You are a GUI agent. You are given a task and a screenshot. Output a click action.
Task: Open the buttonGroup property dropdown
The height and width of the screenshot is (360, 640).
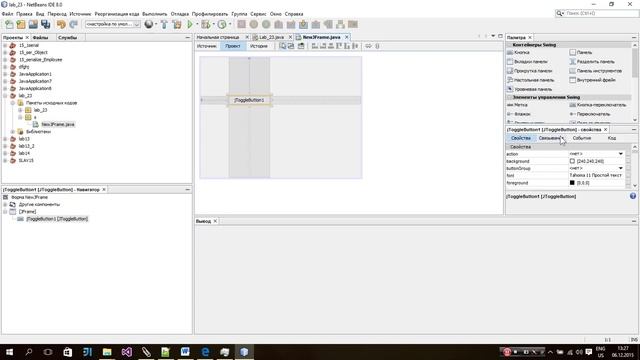coord(620,168)
